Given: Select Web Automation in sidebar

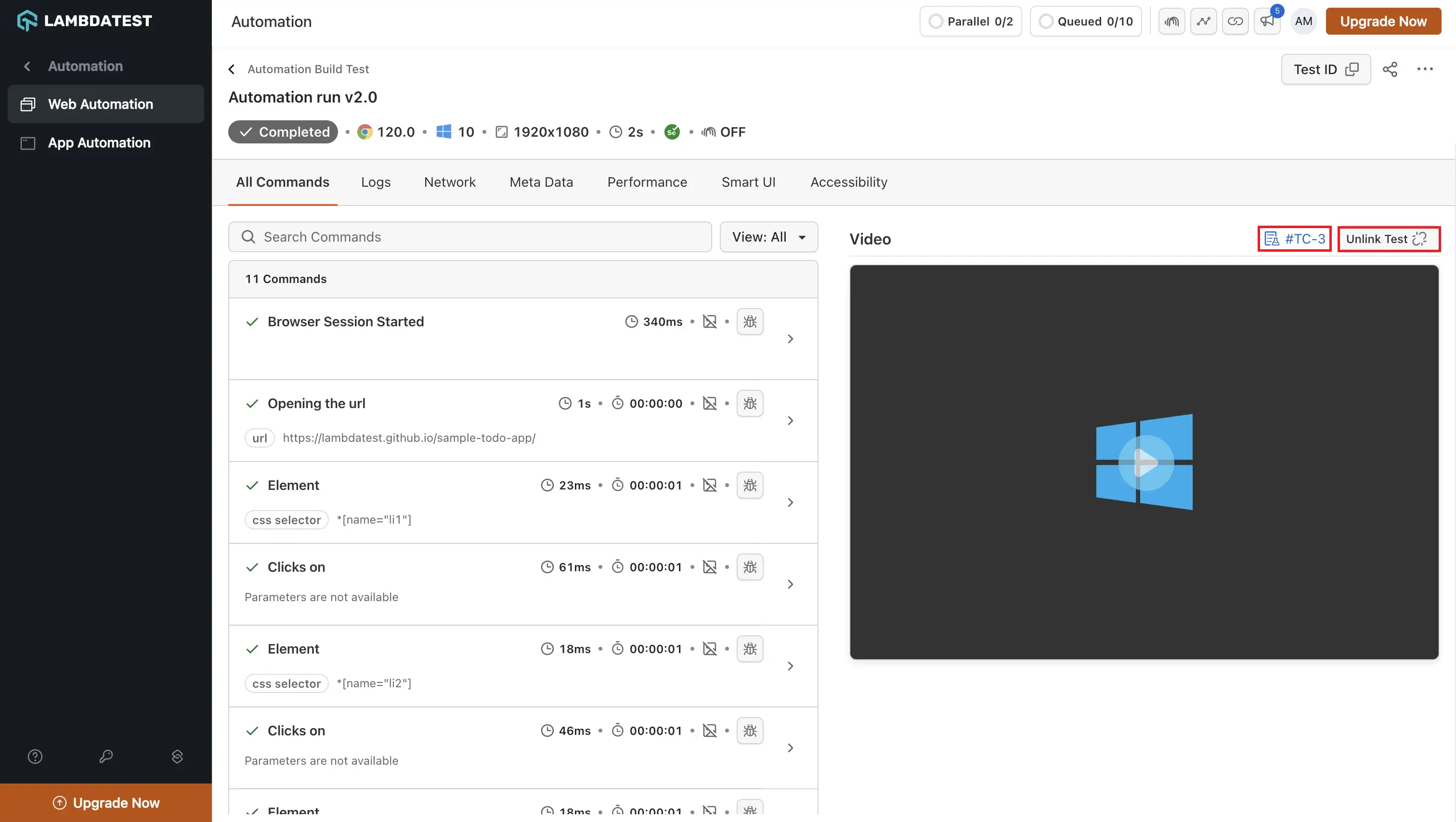Looking at the screenshot, I should [106, 104].
